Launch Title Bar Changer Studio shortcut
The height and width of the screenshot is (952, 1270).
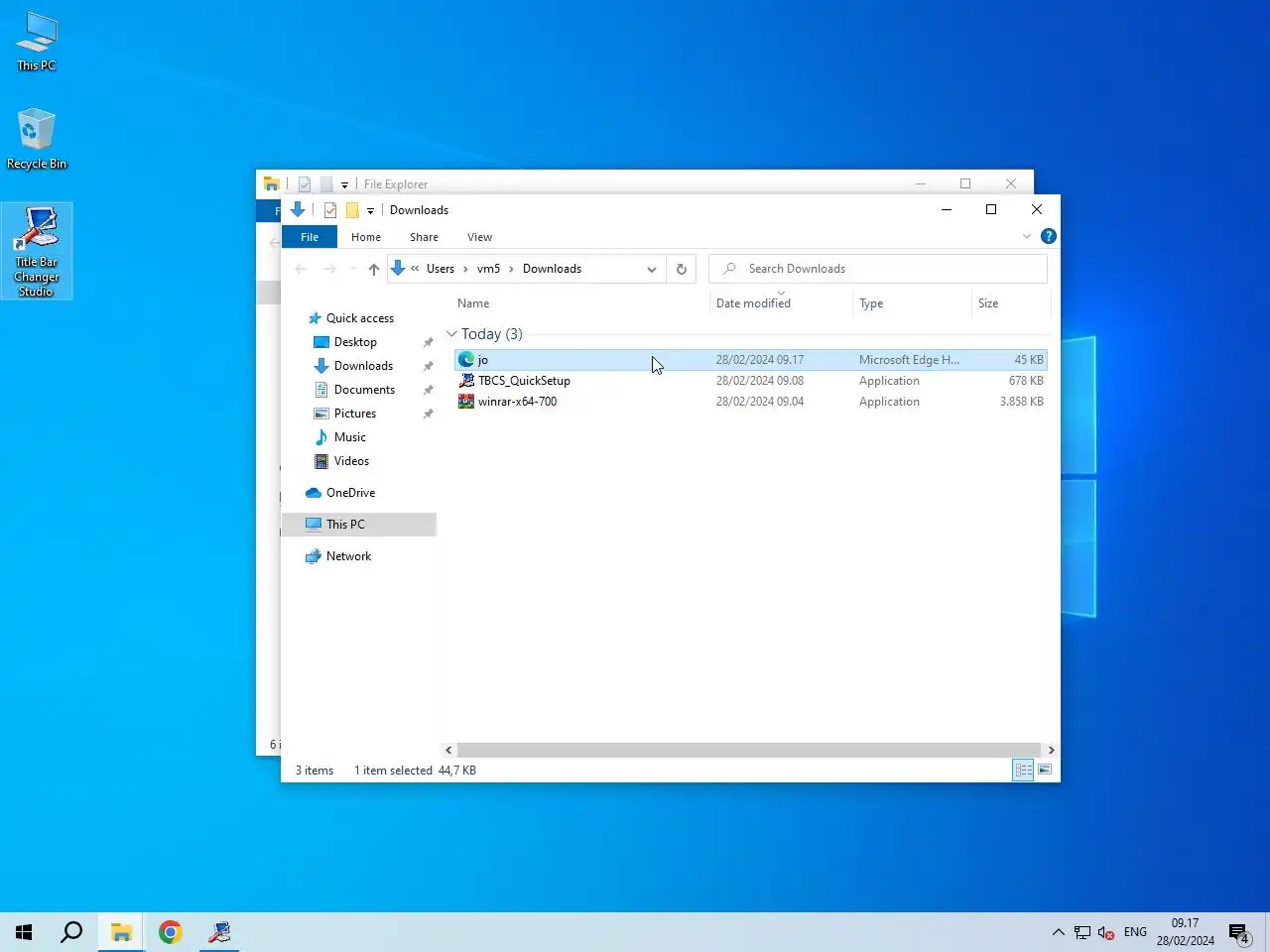(37, 251)
